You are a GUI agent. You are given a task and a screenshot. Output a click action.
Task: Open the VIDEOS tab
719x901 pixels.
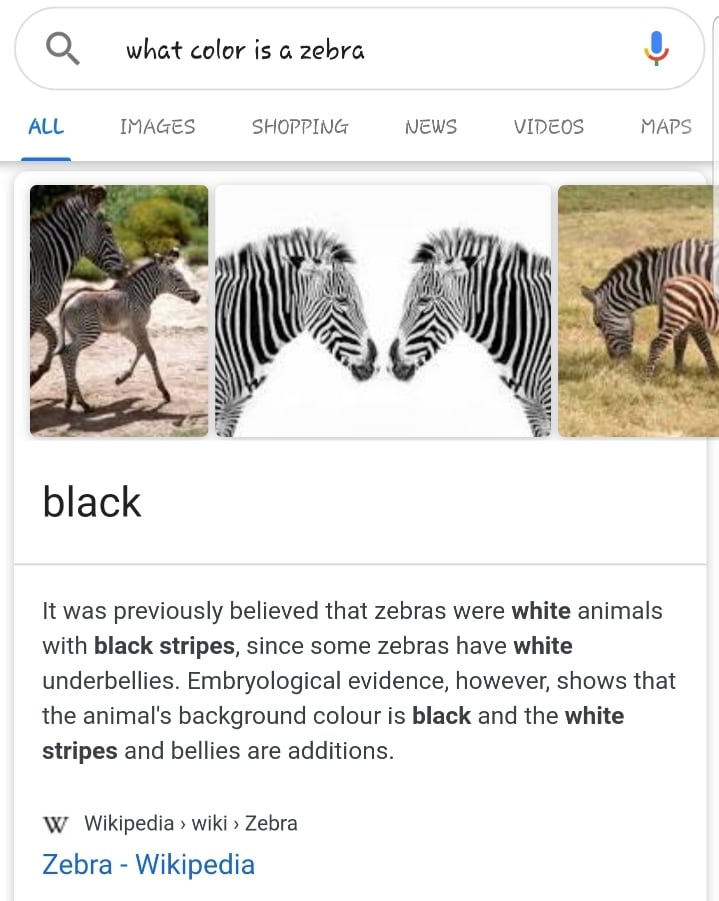coord(548,126)
